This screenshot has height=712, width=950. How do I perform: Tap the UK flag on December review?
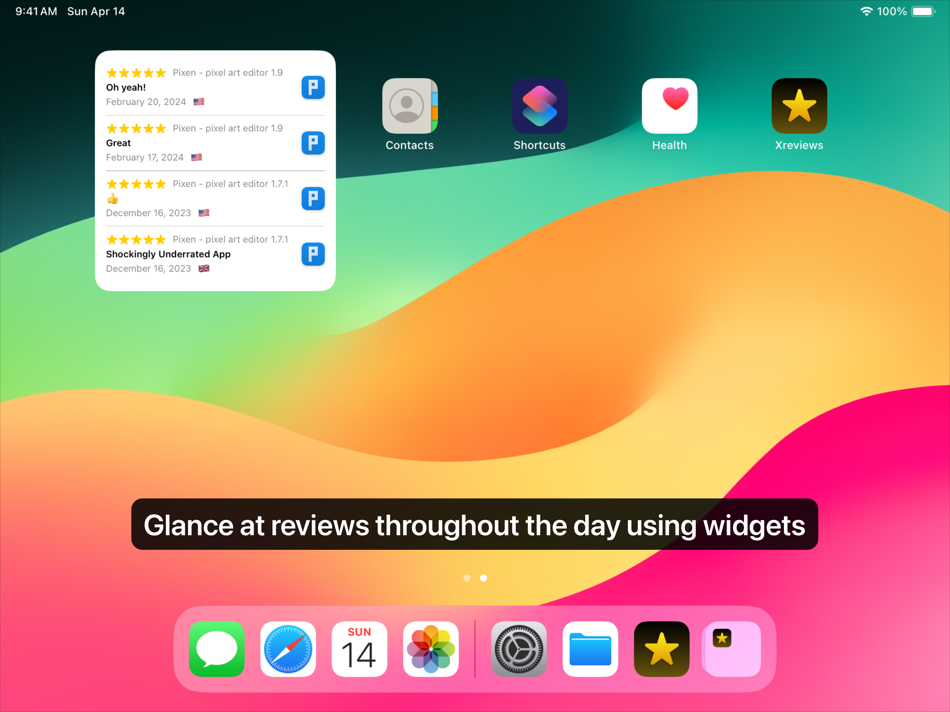point(204,268)
